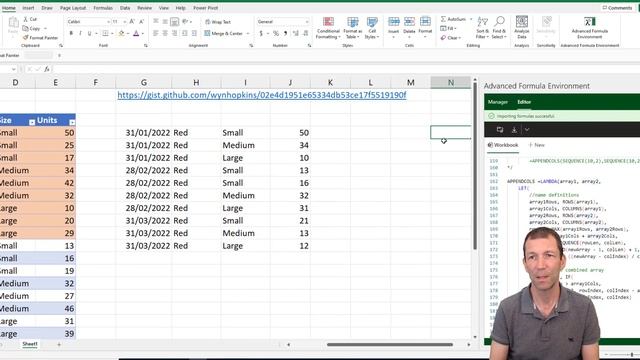Open Sort & Filter menu
640x360 pixels.
pos(482,28)
